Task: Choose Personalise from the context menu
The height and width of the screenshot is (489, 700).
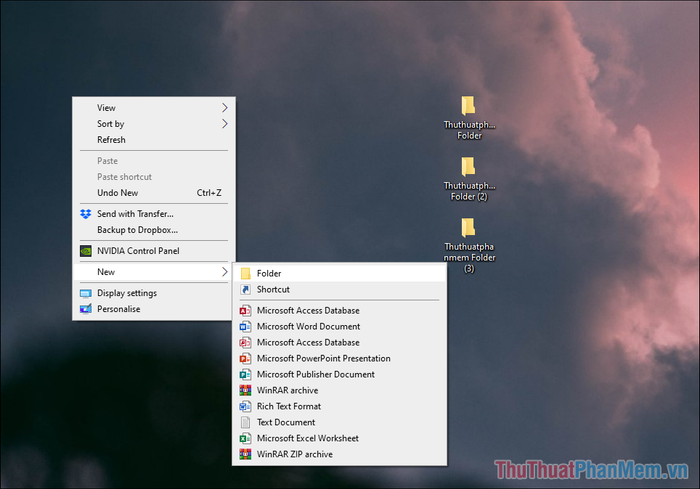Action: click(x=154, y=309)
